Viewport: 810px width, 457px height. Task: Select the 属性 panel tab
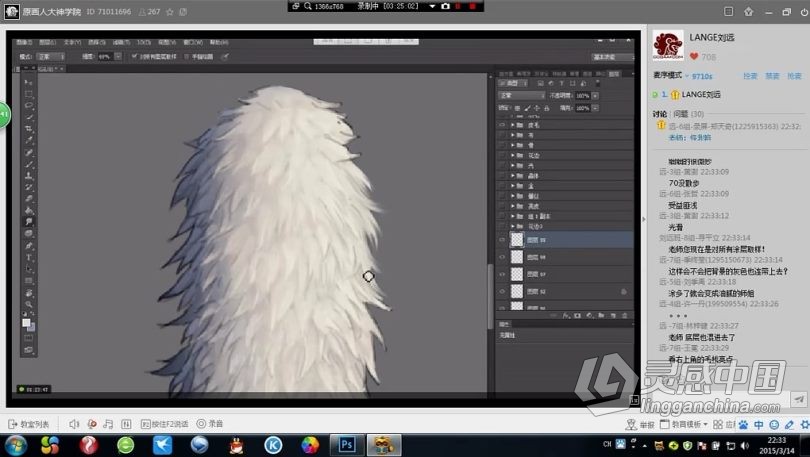coord(504,324)
